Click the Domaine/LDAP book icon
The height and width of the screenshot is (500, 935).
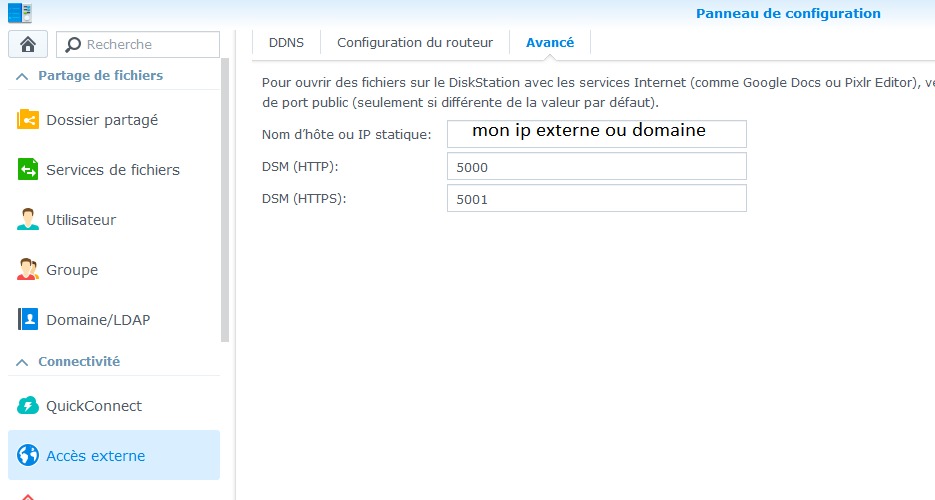(28, 320)
